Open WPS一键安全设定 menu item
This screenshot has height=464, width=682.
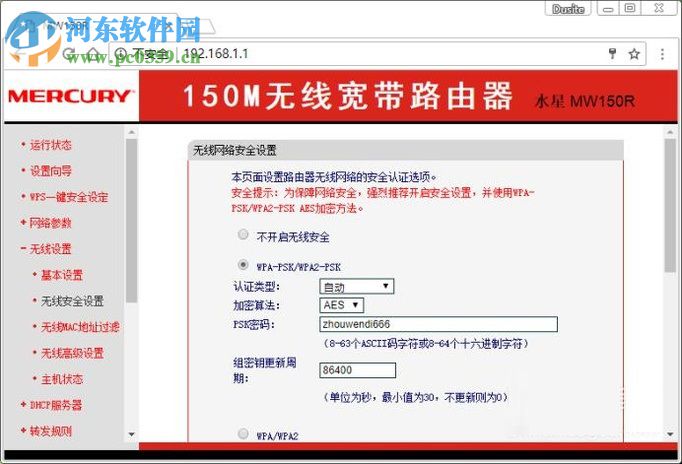pos(69,197)
